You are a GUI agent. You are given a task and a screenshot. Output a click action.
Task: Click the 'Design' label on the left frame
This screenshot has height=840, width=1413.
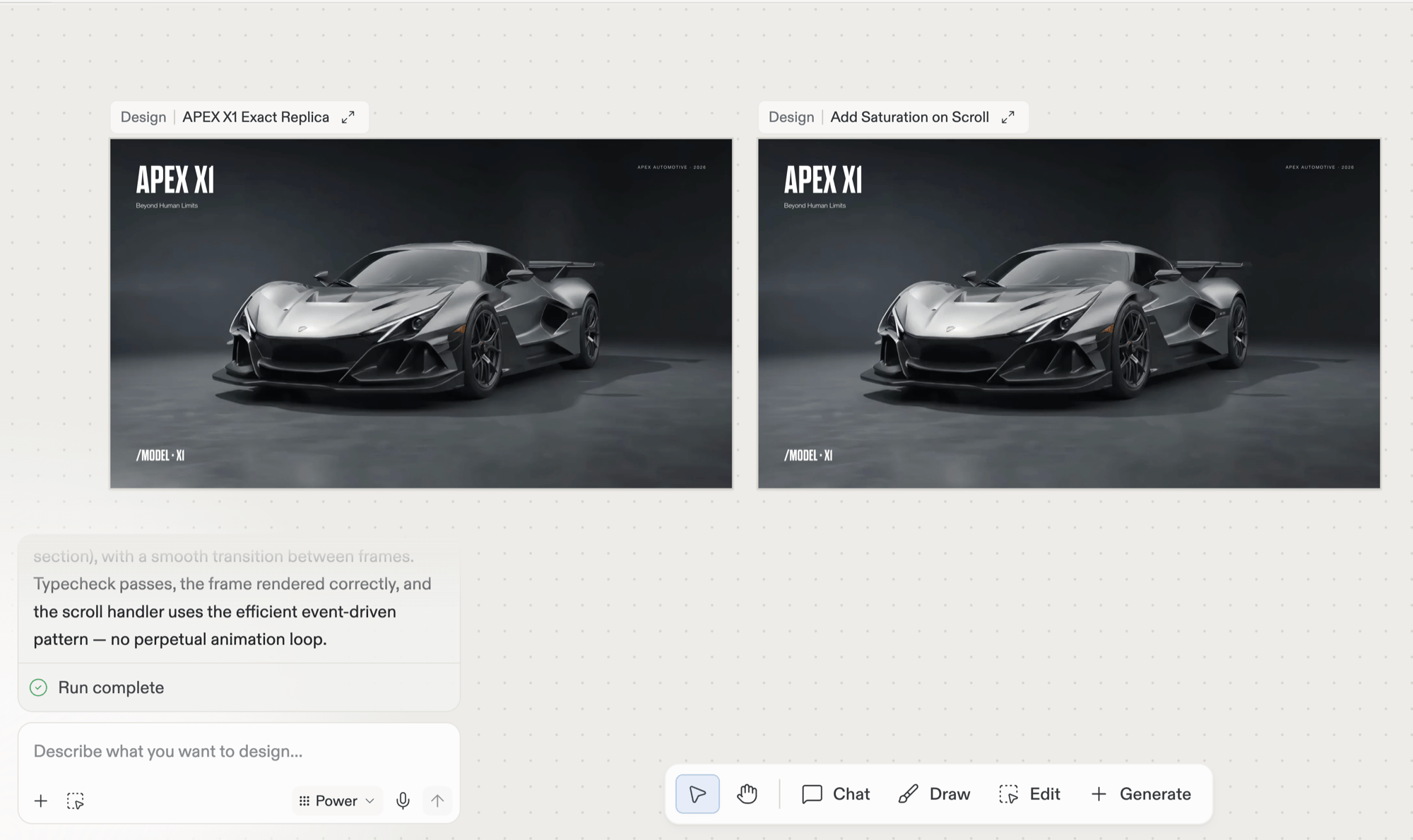143,117
